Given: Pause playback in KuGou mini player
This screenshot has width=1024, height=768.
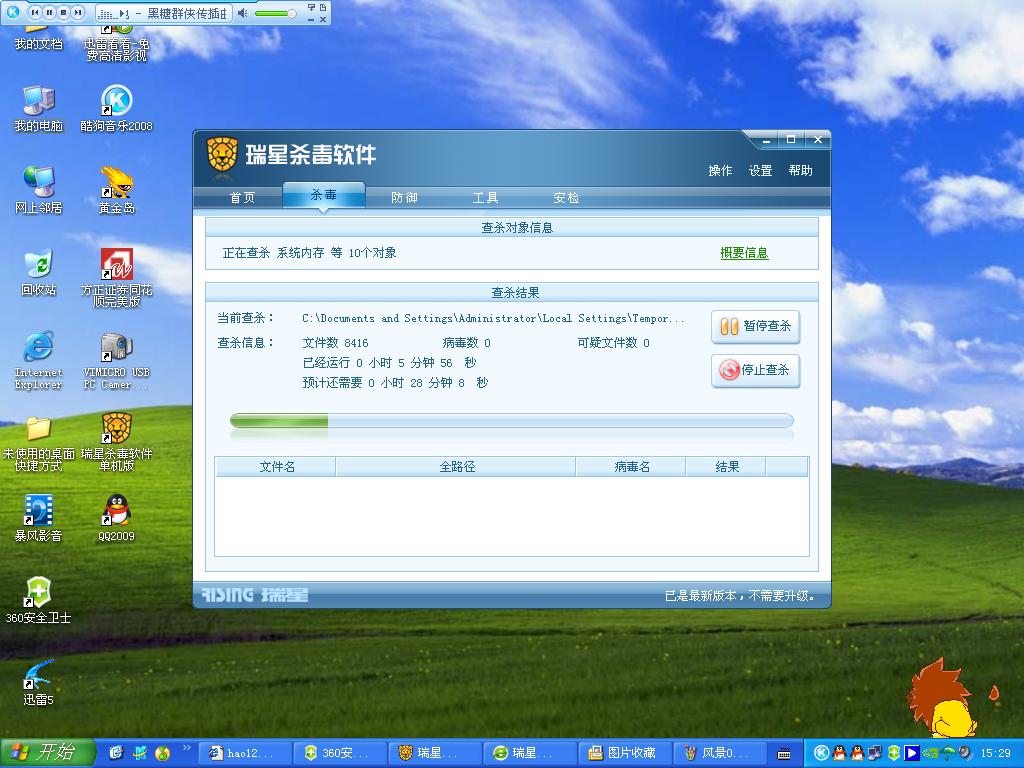Looking at the screenshot, I should [50, 12].
